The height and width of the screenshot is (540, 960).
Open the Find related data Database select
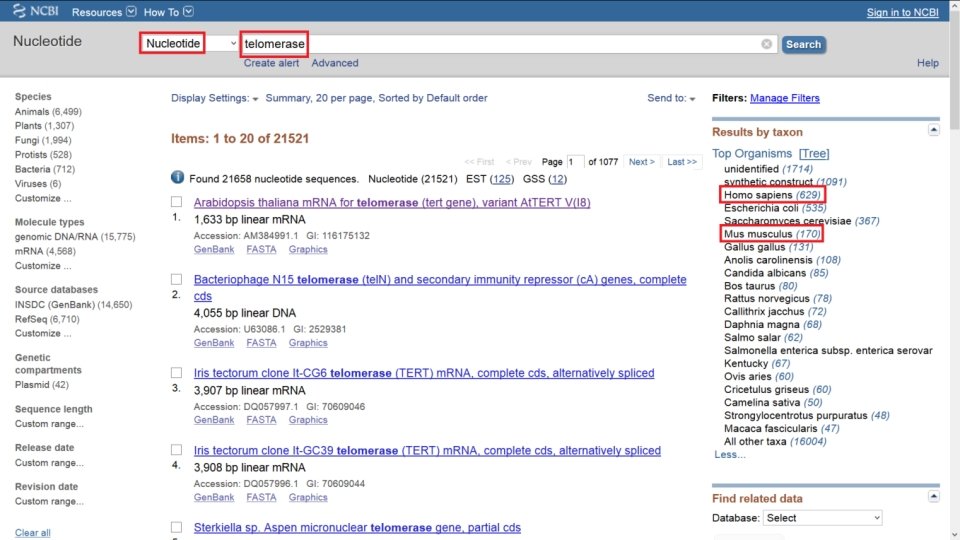coord(822,518)
